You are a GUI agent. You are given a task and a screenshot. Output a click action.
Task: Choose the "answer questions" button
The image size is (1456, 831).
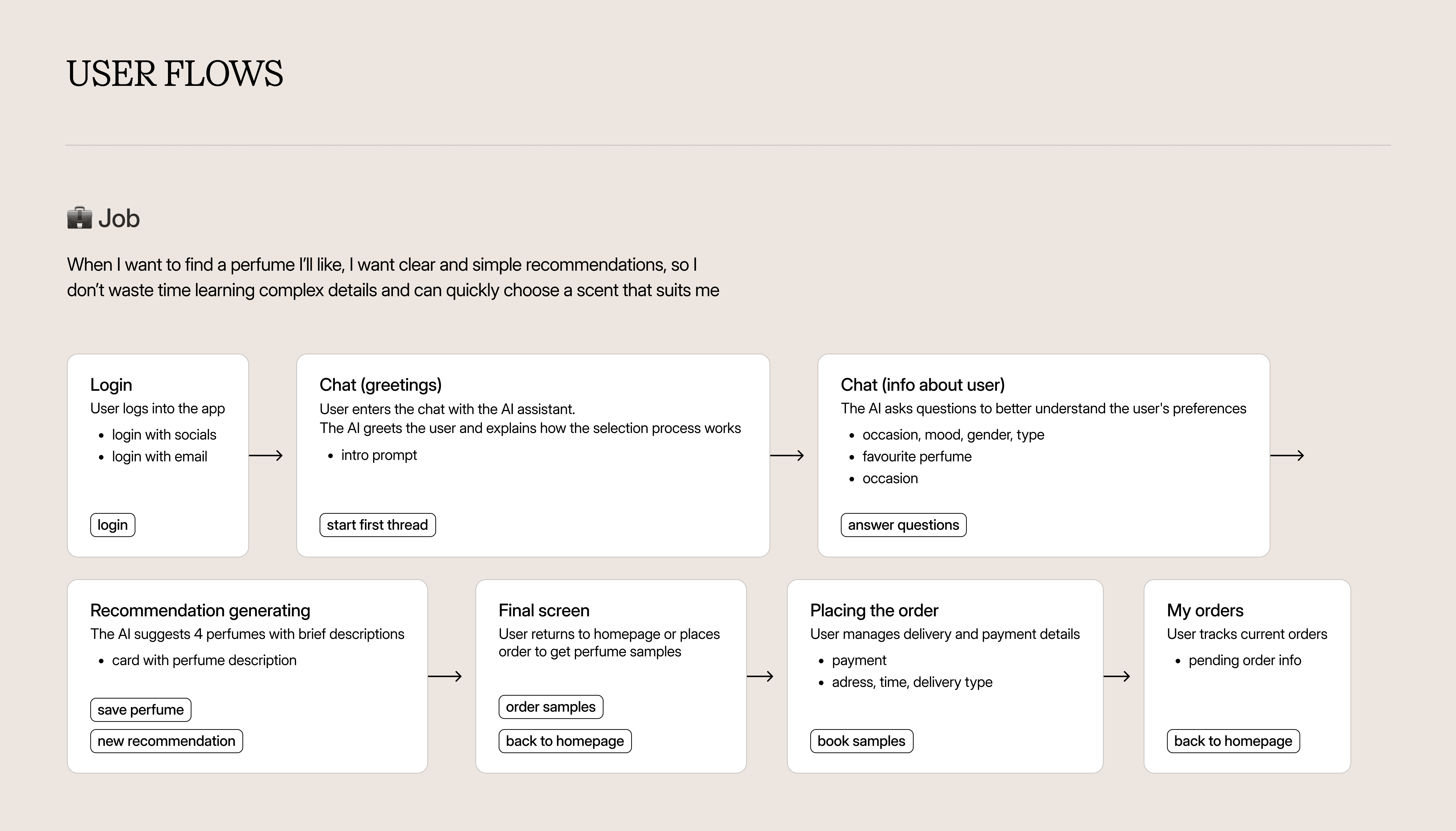click(x=903, y=525)
